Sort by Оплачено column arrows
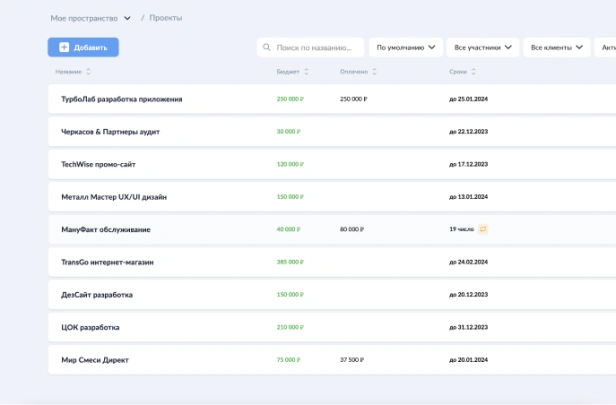 pyautogui.click(x=375, y=72)
